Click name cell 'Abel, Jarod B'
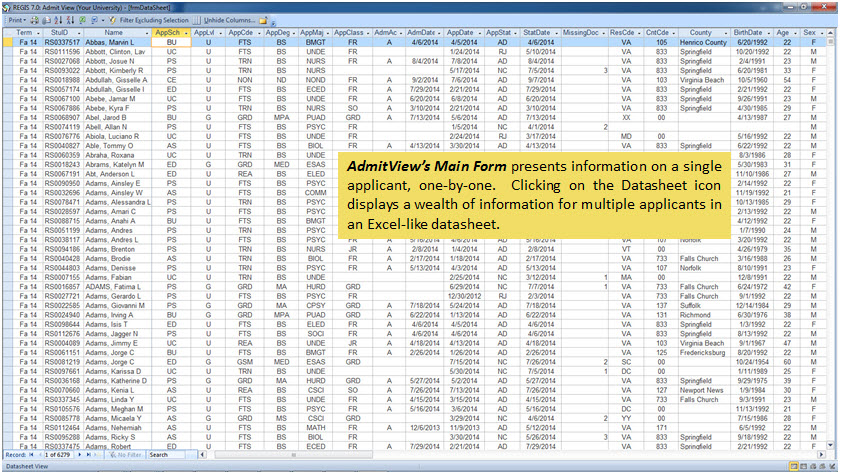 106,118
